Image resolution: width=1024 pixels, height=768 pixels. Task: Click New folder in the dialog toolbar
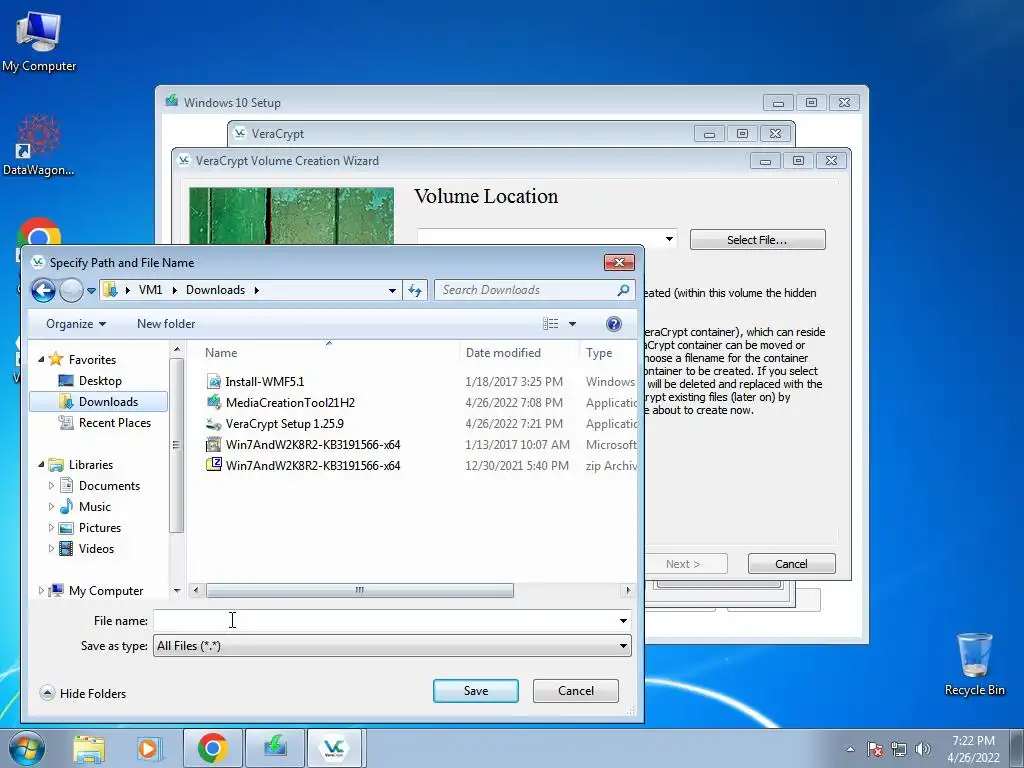166,324
